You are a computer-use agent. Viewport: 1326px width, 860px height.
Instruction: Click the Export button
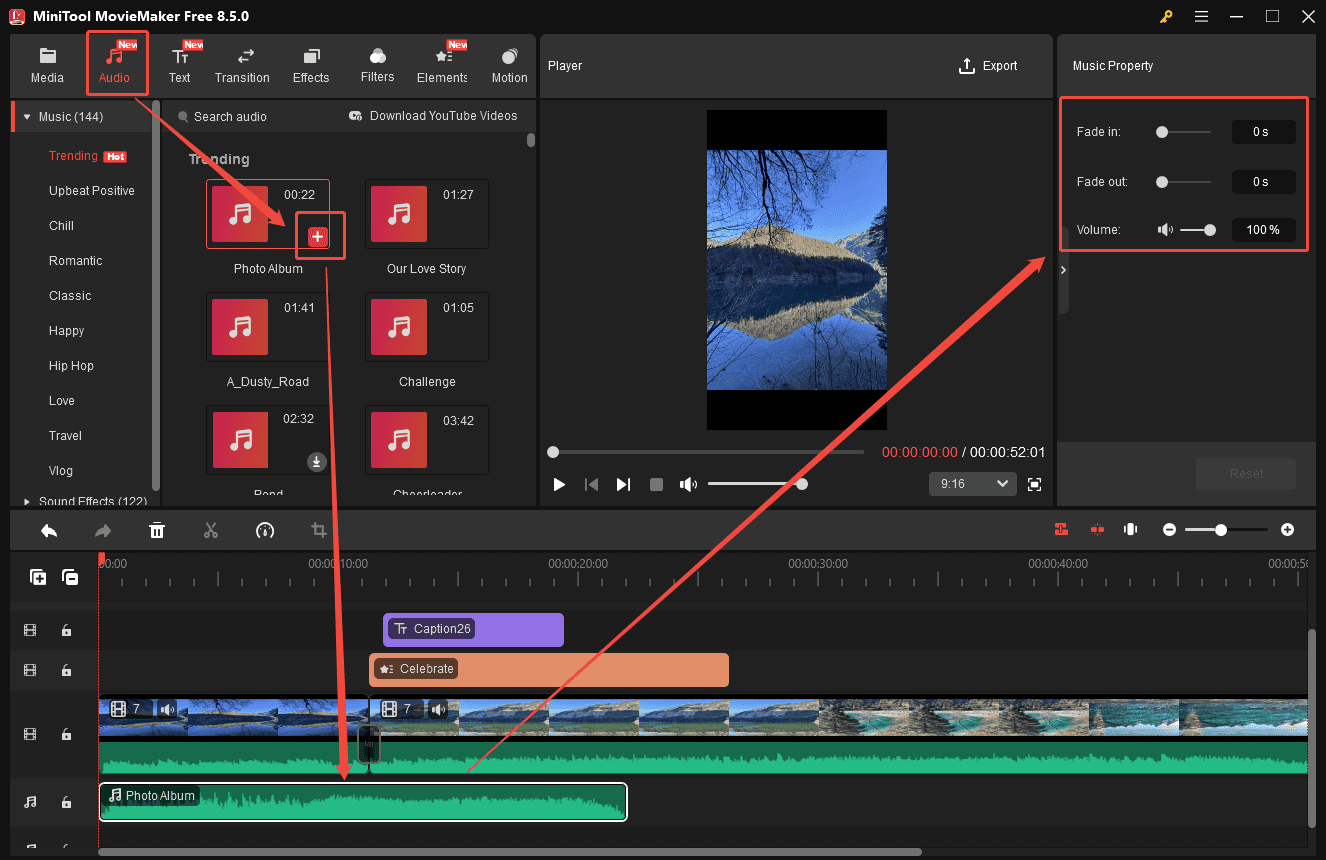pos(988,65)
